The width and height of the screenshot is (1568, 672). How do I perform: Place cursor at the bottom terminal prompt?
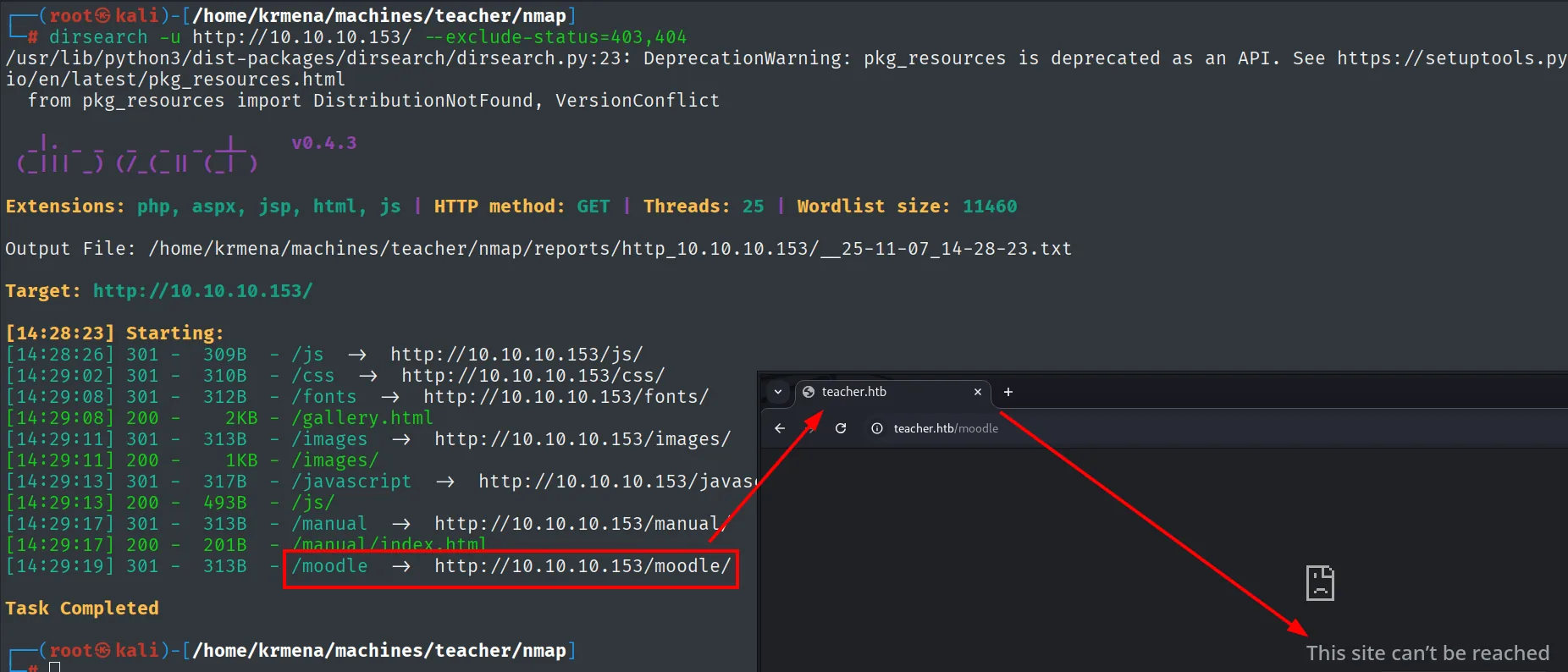(x=55, y=668)
